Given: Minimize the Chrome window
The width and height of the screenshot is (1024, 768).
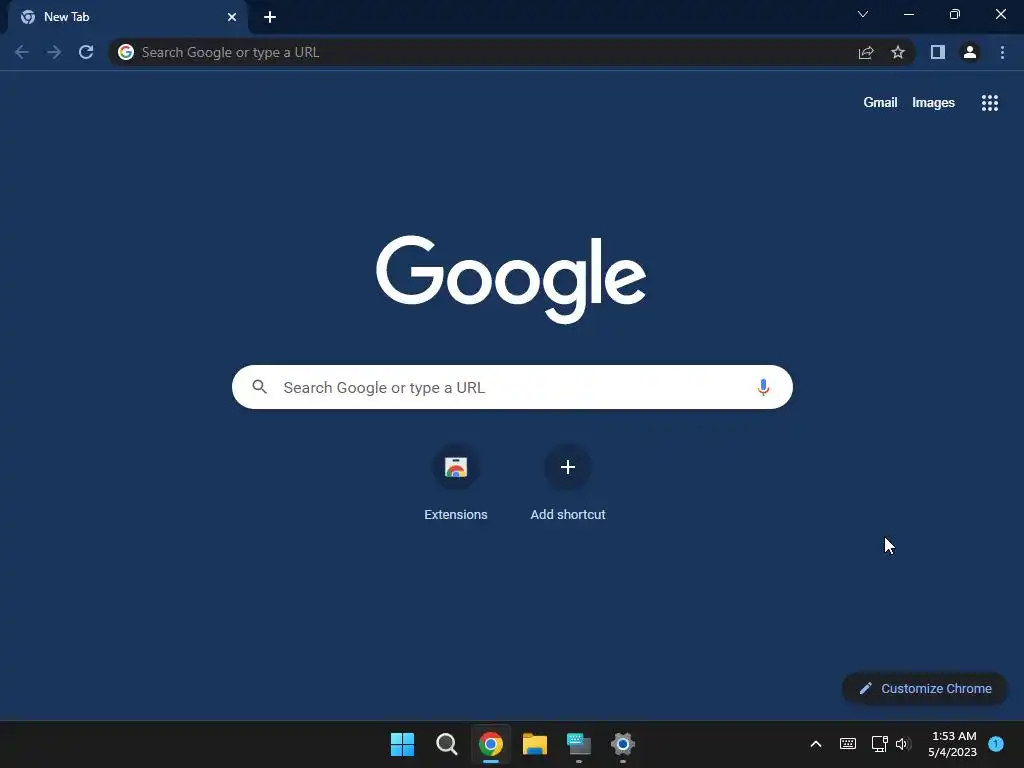Looking at the screenshot, I should pos(908,14).
